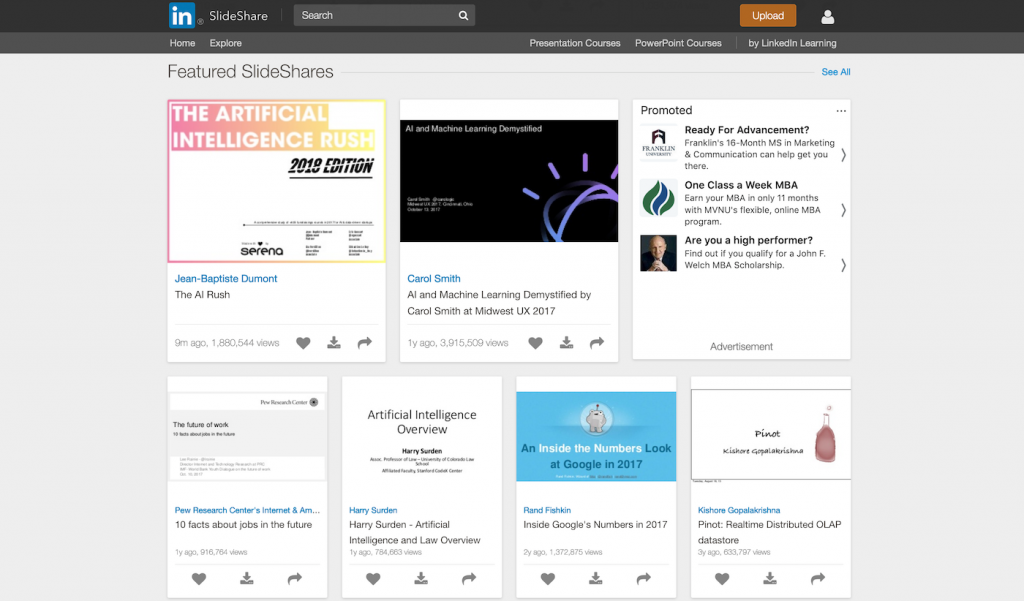Open Presentation Courses
The image size is (1024, 601).
[575, 43]
